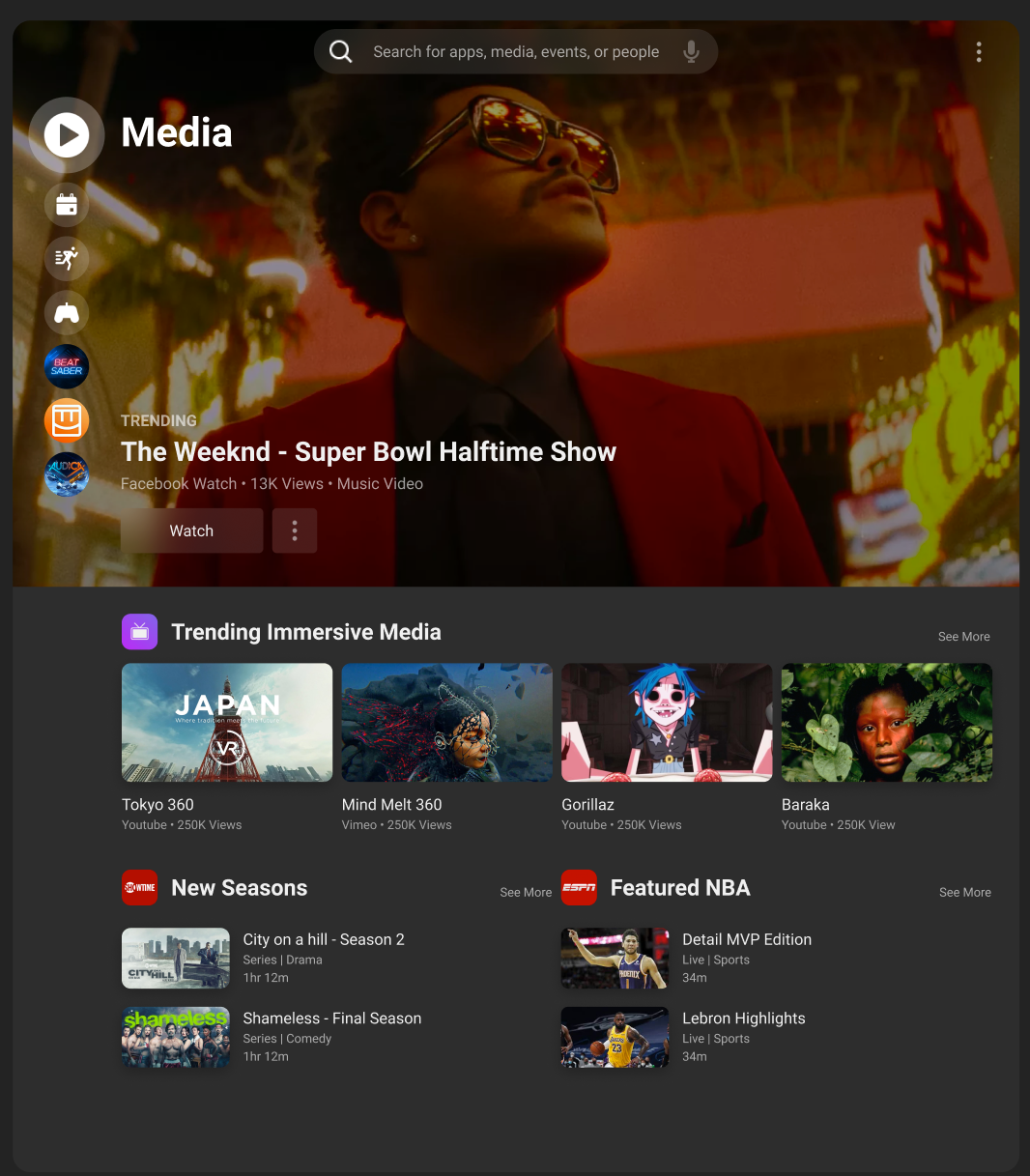The image size is (1030, 1176).
Task: Open Shameless Final Season thumbnail
Action: [176, 1037]
